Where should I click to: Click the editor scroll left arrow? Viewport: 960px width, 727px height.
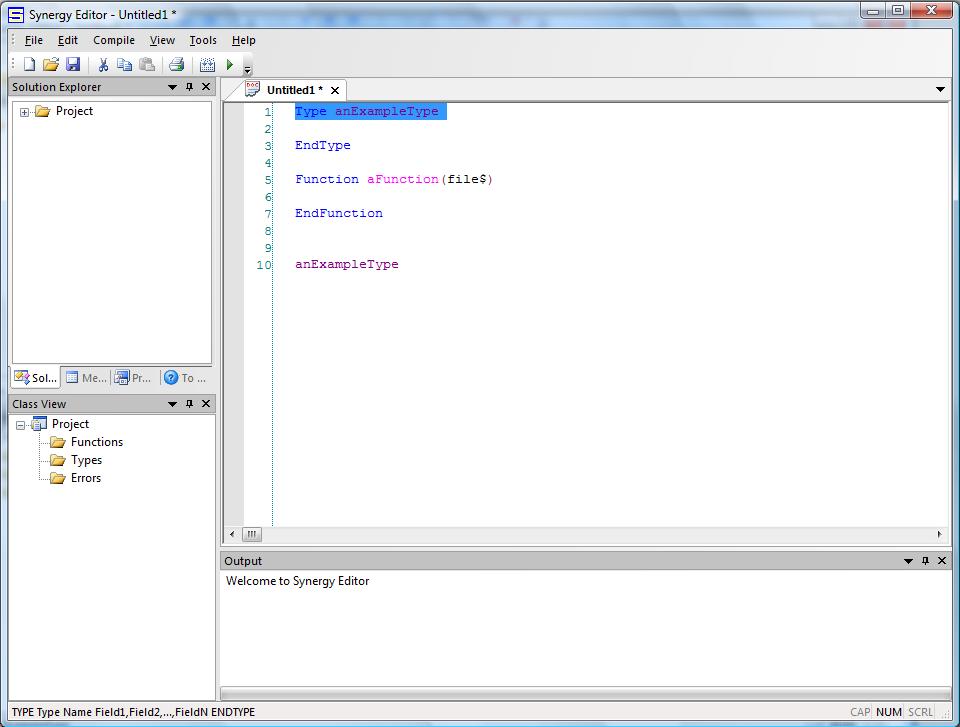click(232, 534)
